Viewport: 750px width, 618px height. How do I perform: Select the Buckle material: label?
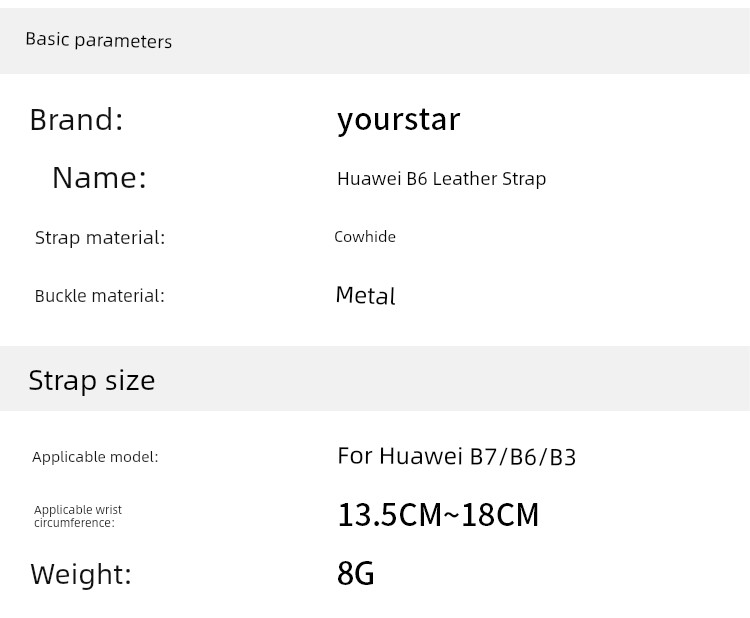(99, 296)
